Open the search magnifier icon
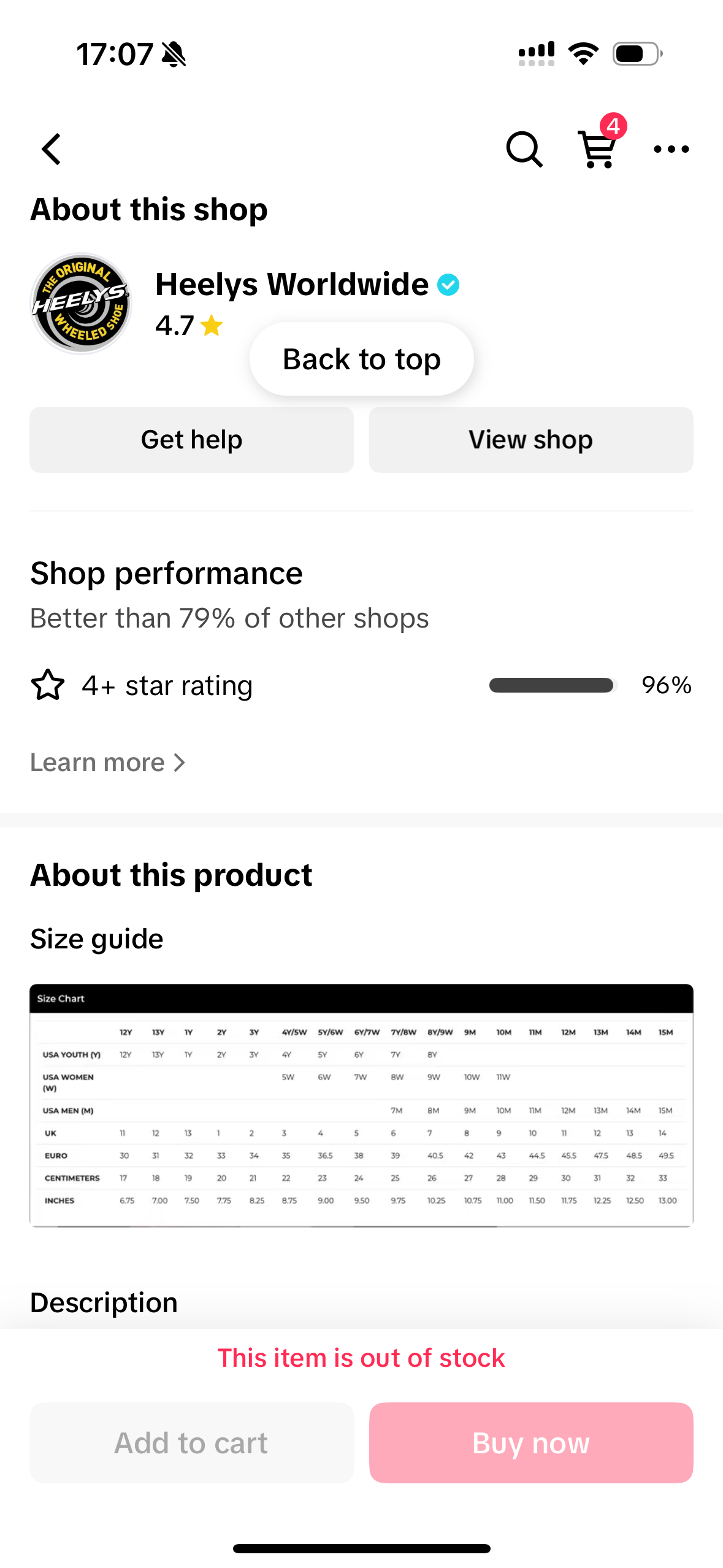723x1568 pixels. pyautogui.click(x=524, y=149)
